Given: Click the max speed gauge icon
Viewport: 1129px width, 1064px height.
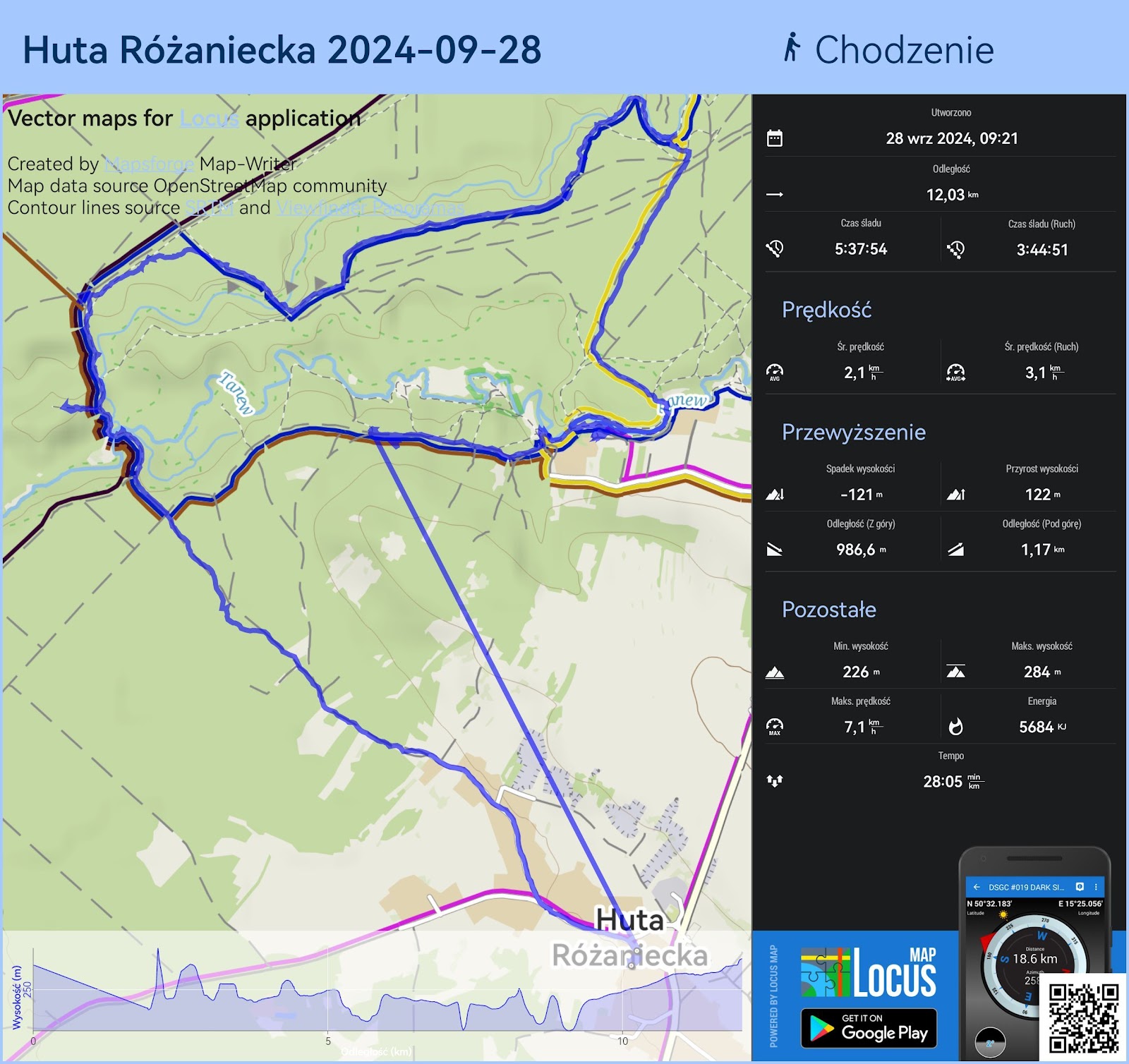Looking at the screenshot, I should (x=775, y=726).
